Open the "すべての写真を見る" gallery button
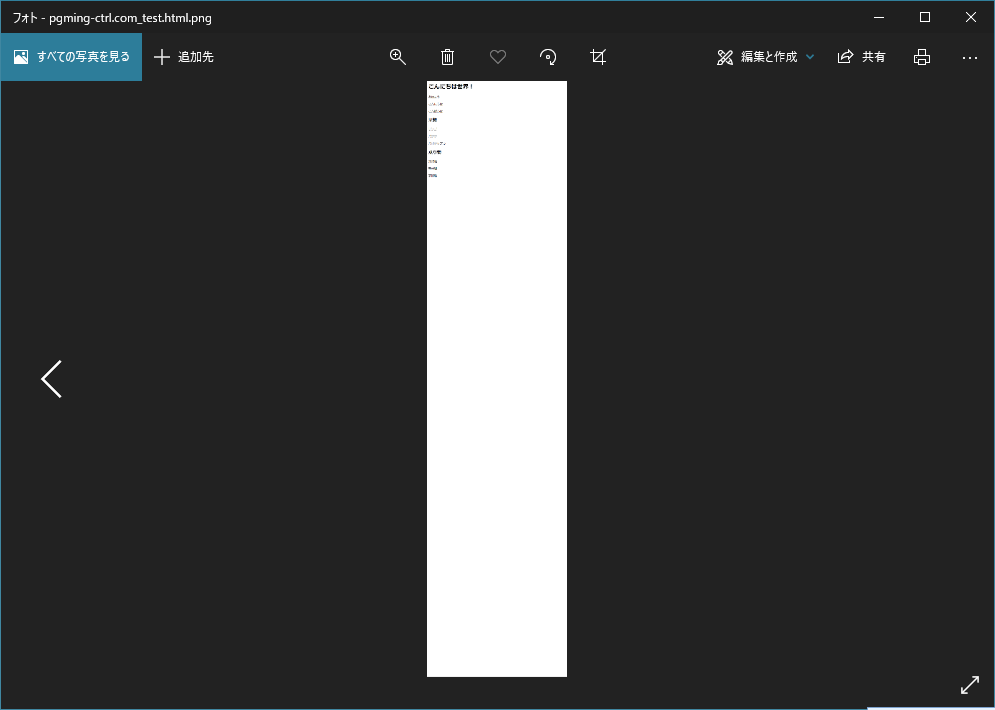The height and width of the screenshot is (710, 995). (71, 57)
